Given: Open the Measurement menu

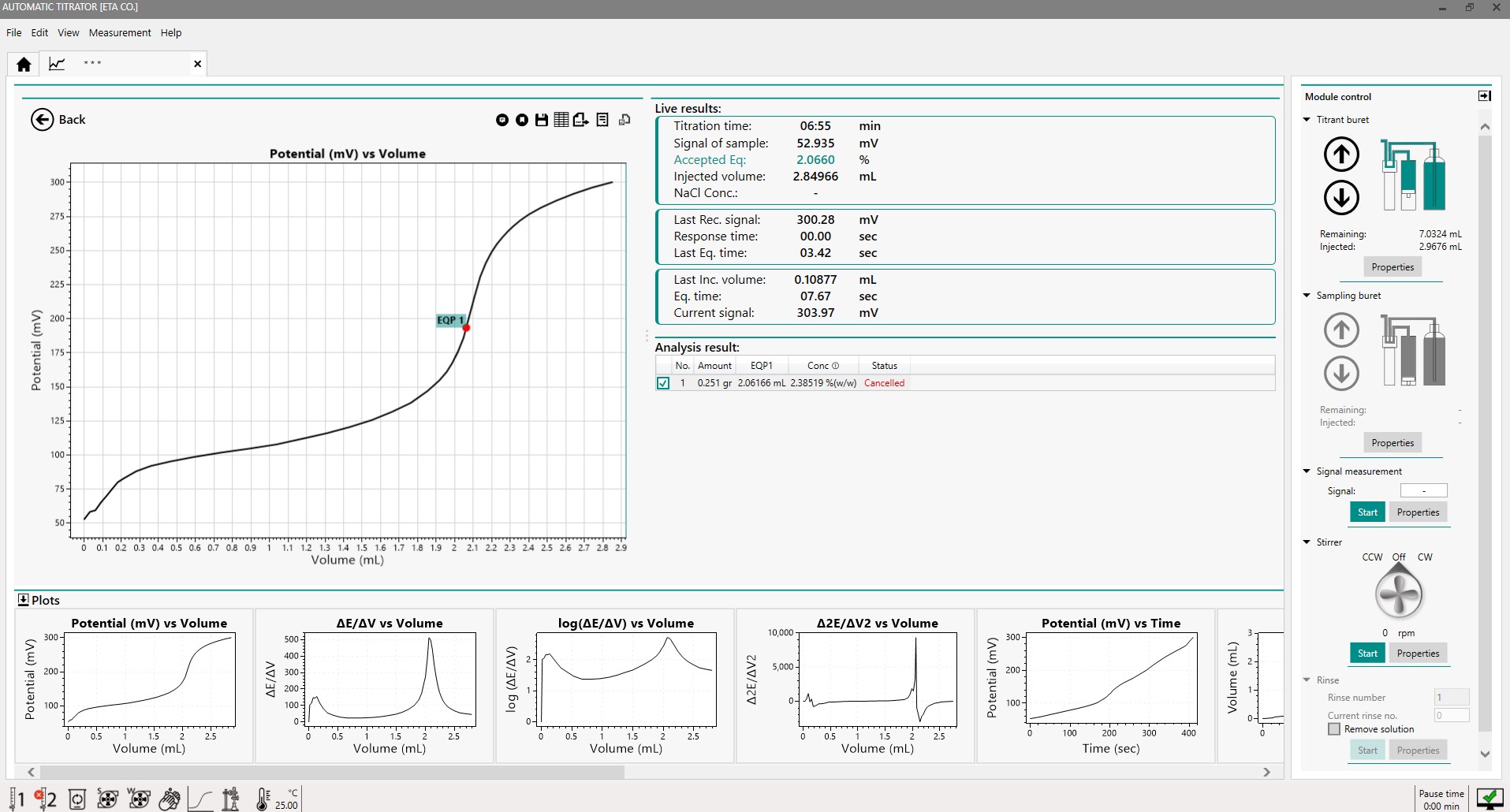Looking at the screenshot, I should [x=120, y=33].
